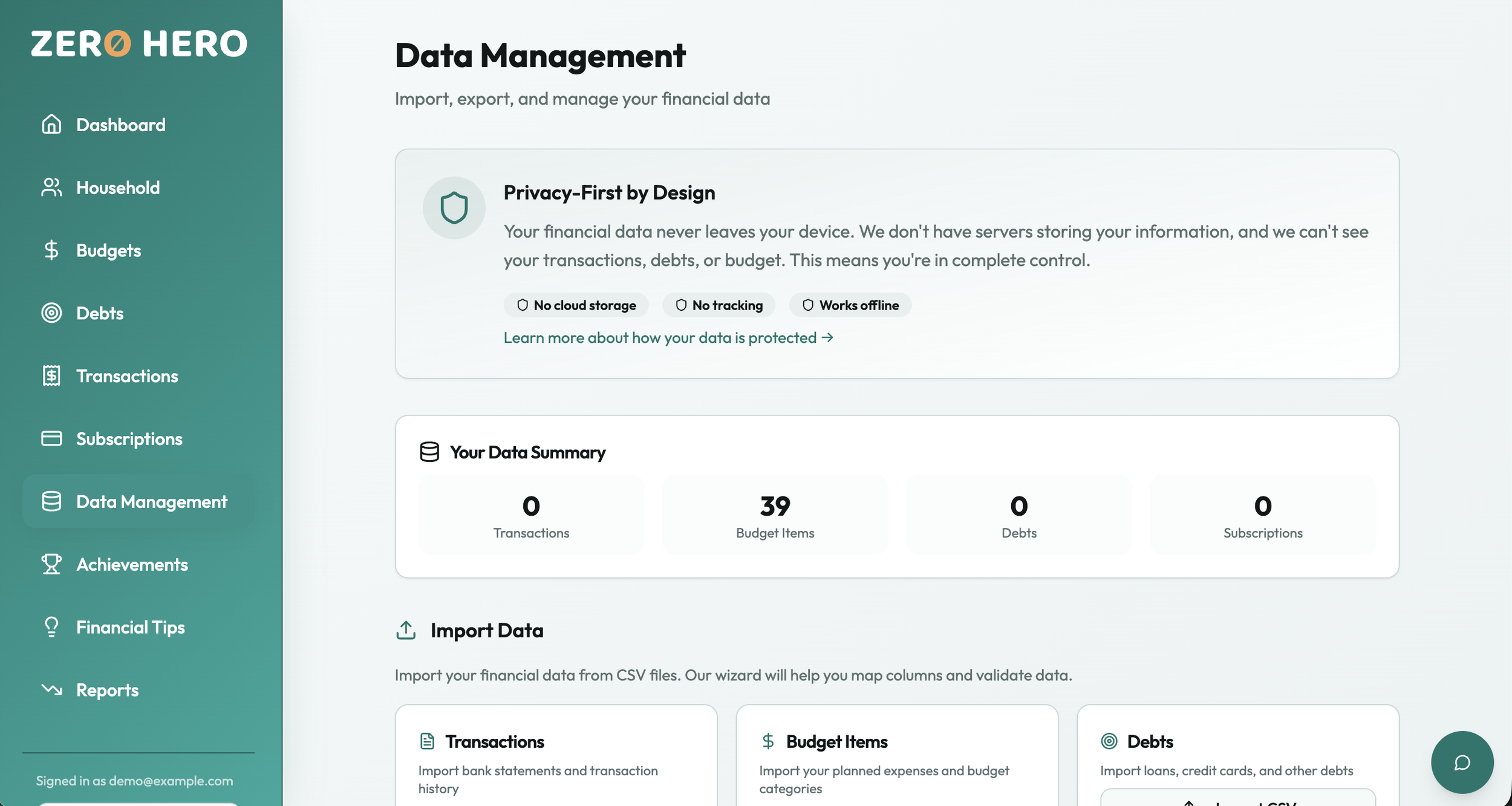Click the 'No cloud storage' badge
The image size is (1512, 806).
coord(576,305)
